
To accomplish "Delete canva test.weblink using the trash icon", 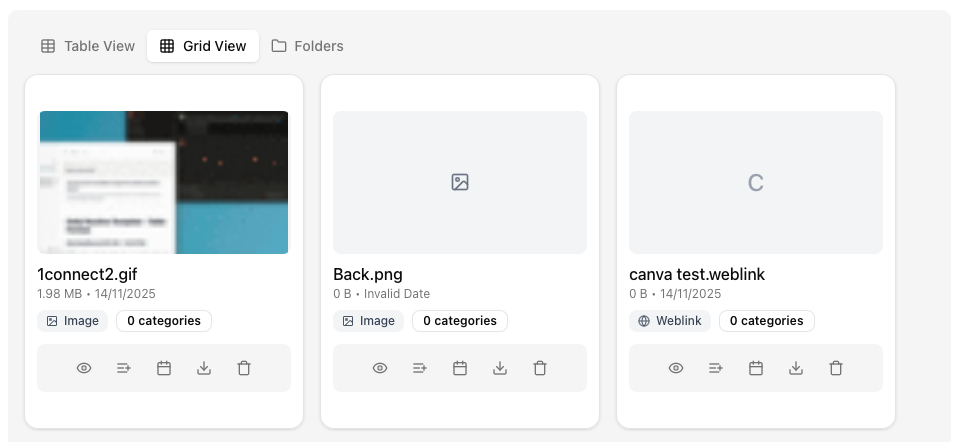I will coord(836,368).
